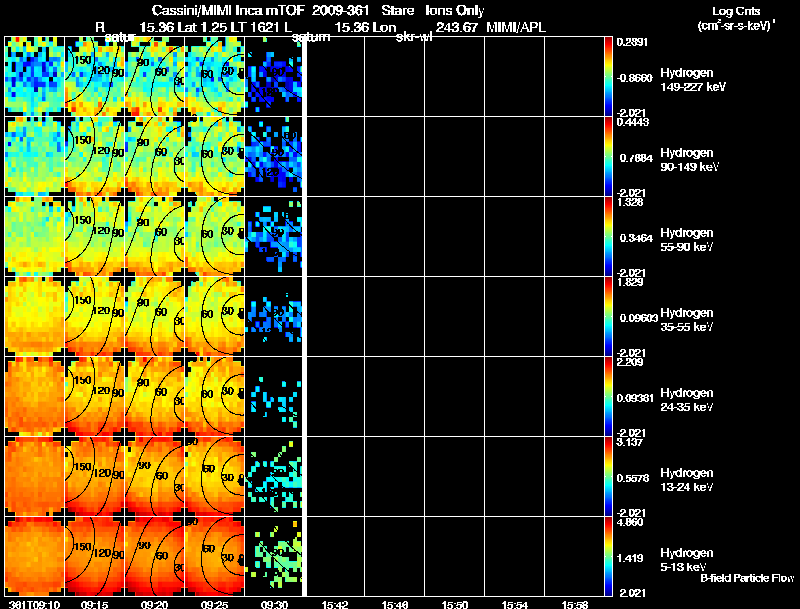
Task: Select the 'Hydrogen 55-90 keV' channel label
Action: click(x=687, y=240)
